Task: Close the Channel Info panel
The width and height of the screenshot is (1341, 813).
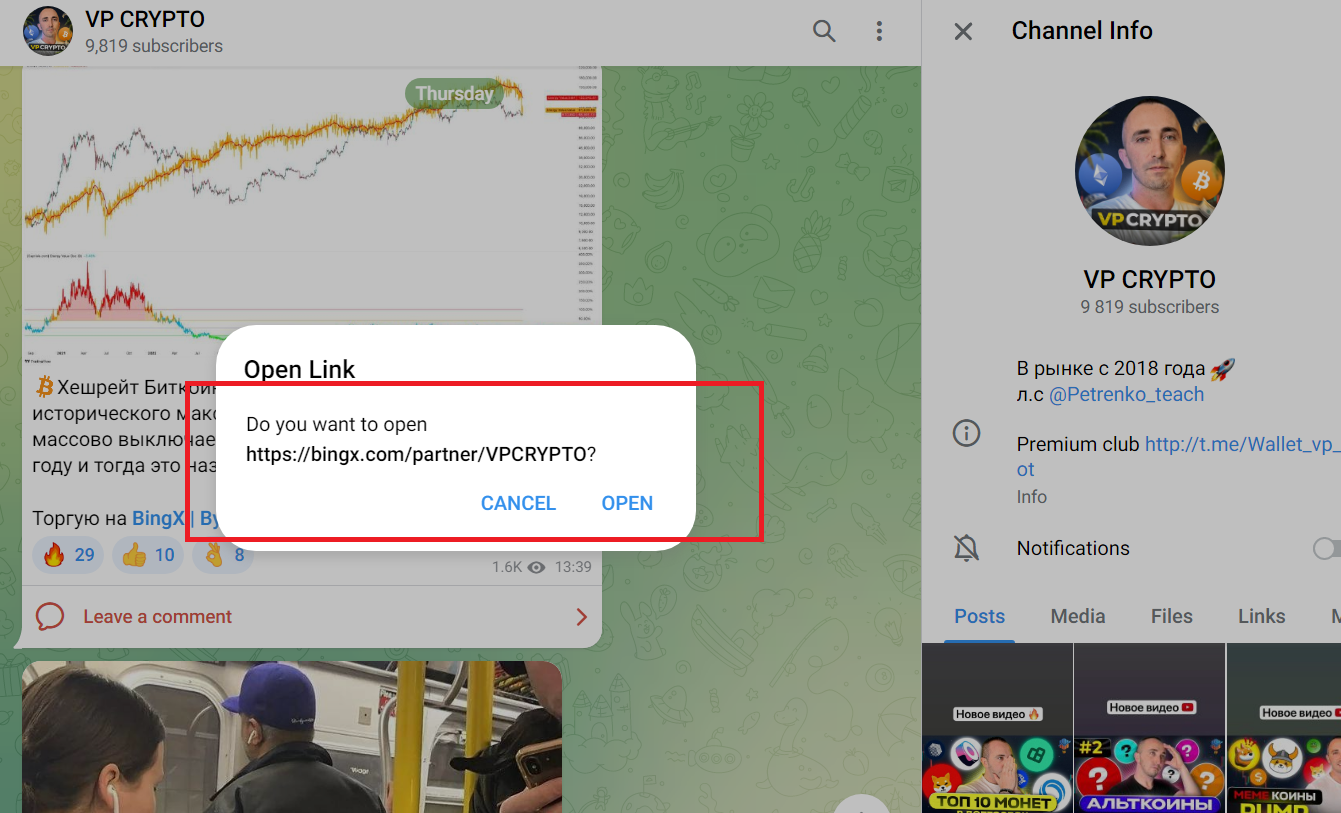Action: (963, 32)
